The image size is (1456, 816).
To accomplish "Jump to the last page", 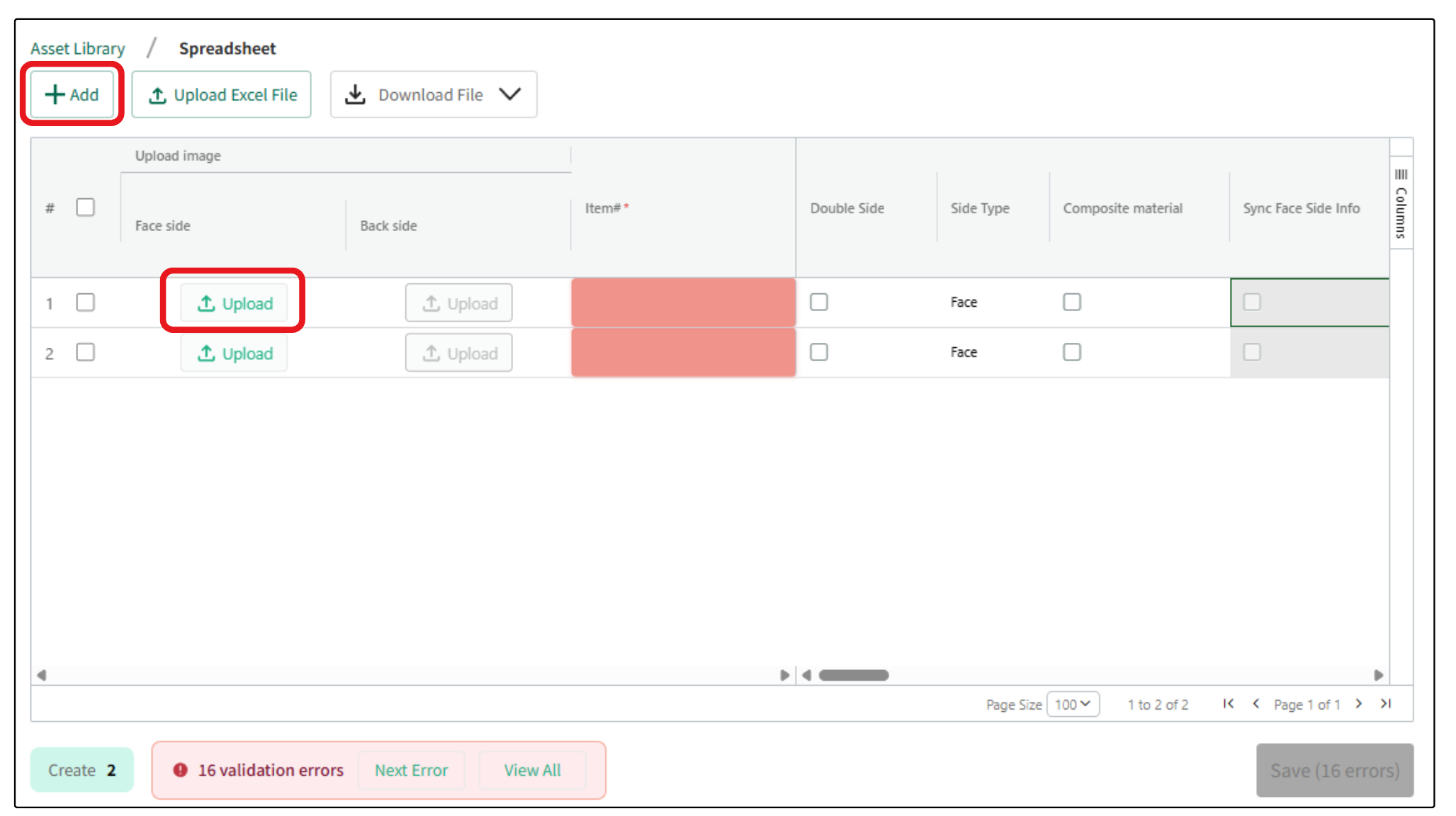I will click(x=1386, y=703).
